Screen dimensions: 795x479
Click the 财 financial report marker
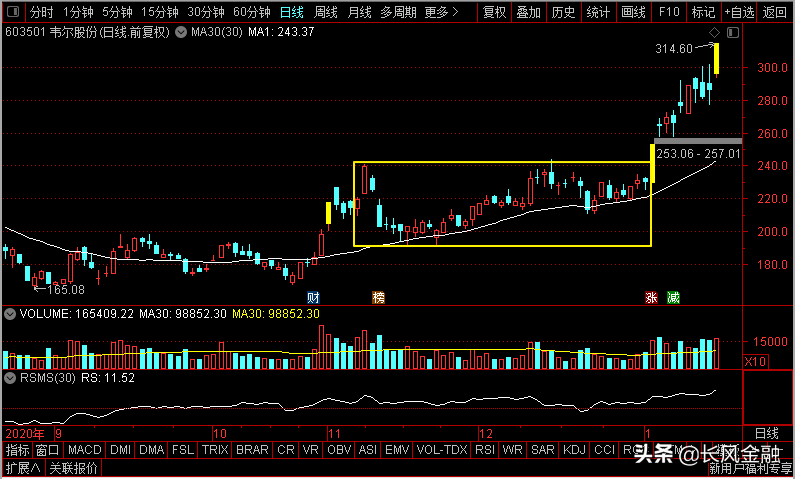click(x=313, y=298)
